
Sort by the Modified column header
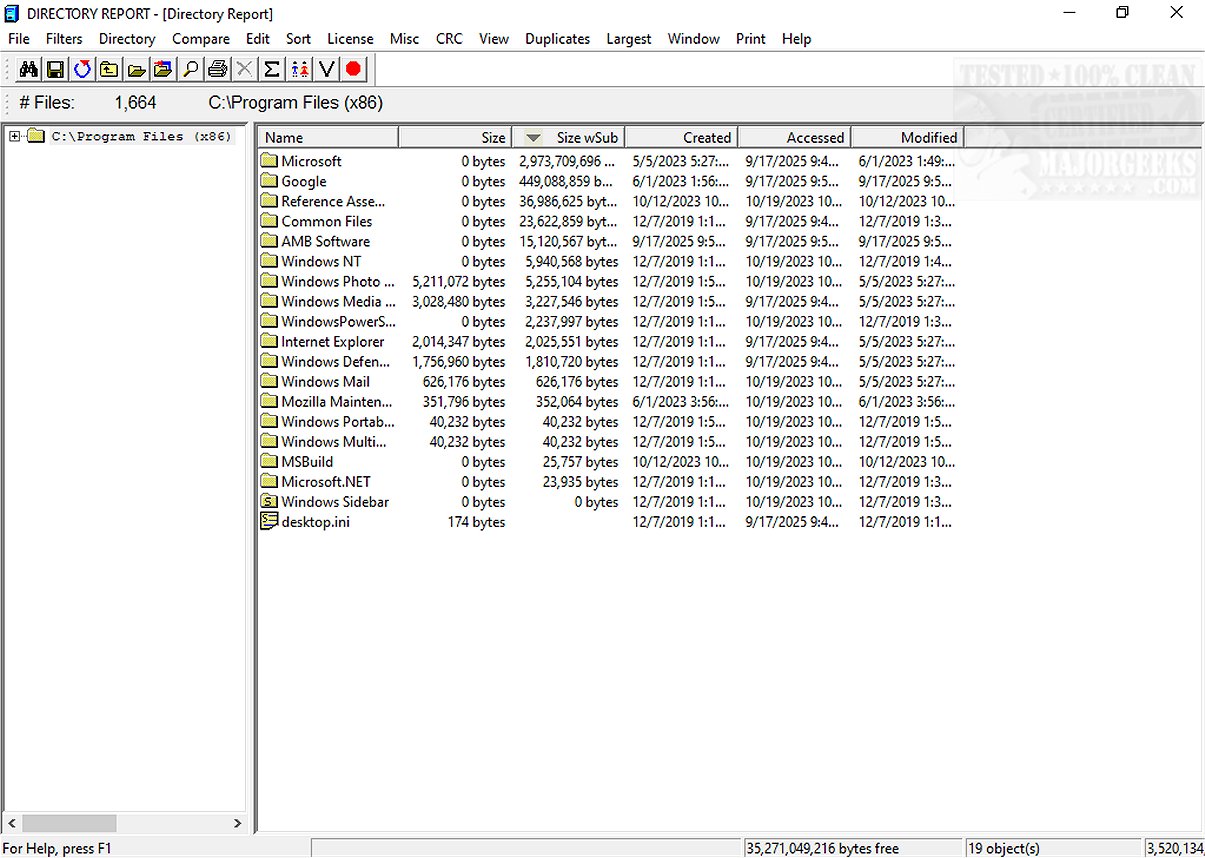(907, 137)
